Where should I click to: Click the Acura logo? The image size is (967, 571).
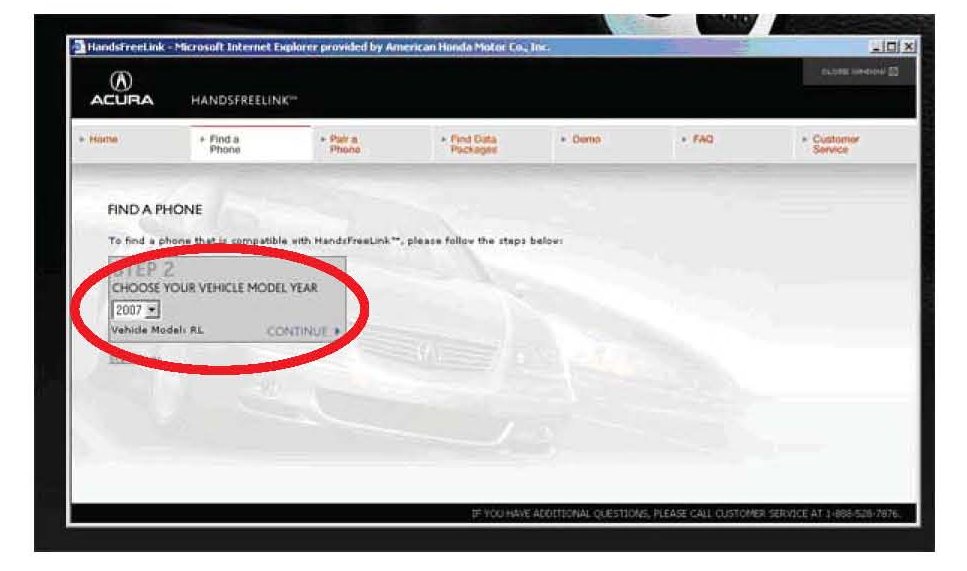click(121, 90)
